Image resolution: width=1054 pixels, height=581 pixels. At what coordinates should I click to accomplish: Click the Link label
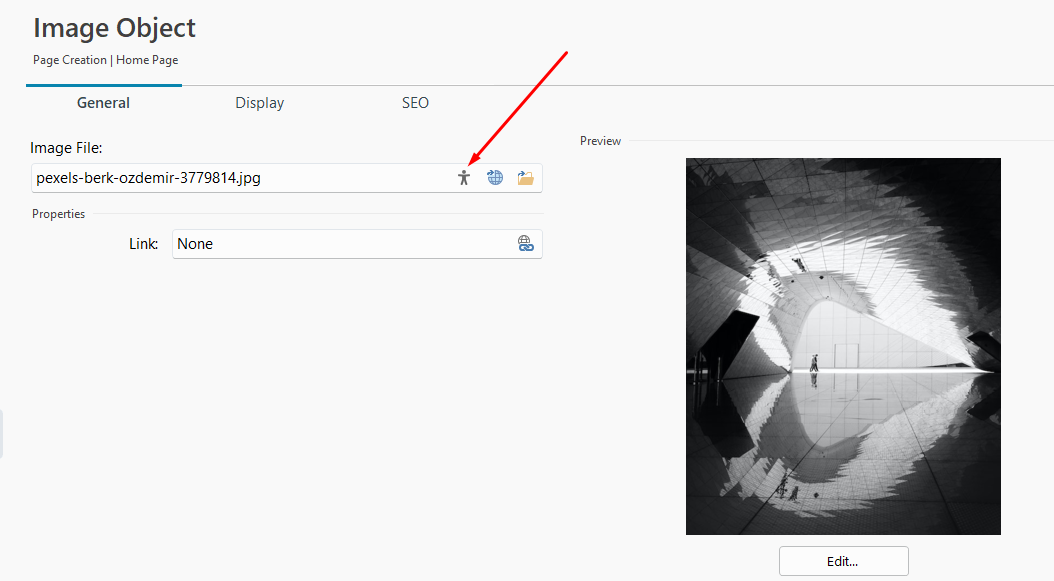click(x=143, y=244)
